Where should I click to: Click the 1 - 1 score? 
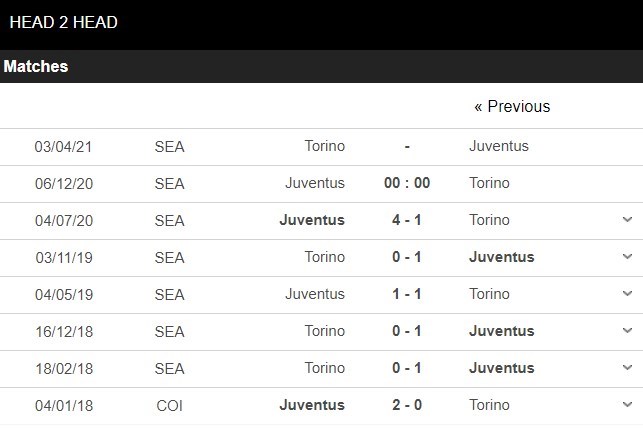click(x=407, y=294)
